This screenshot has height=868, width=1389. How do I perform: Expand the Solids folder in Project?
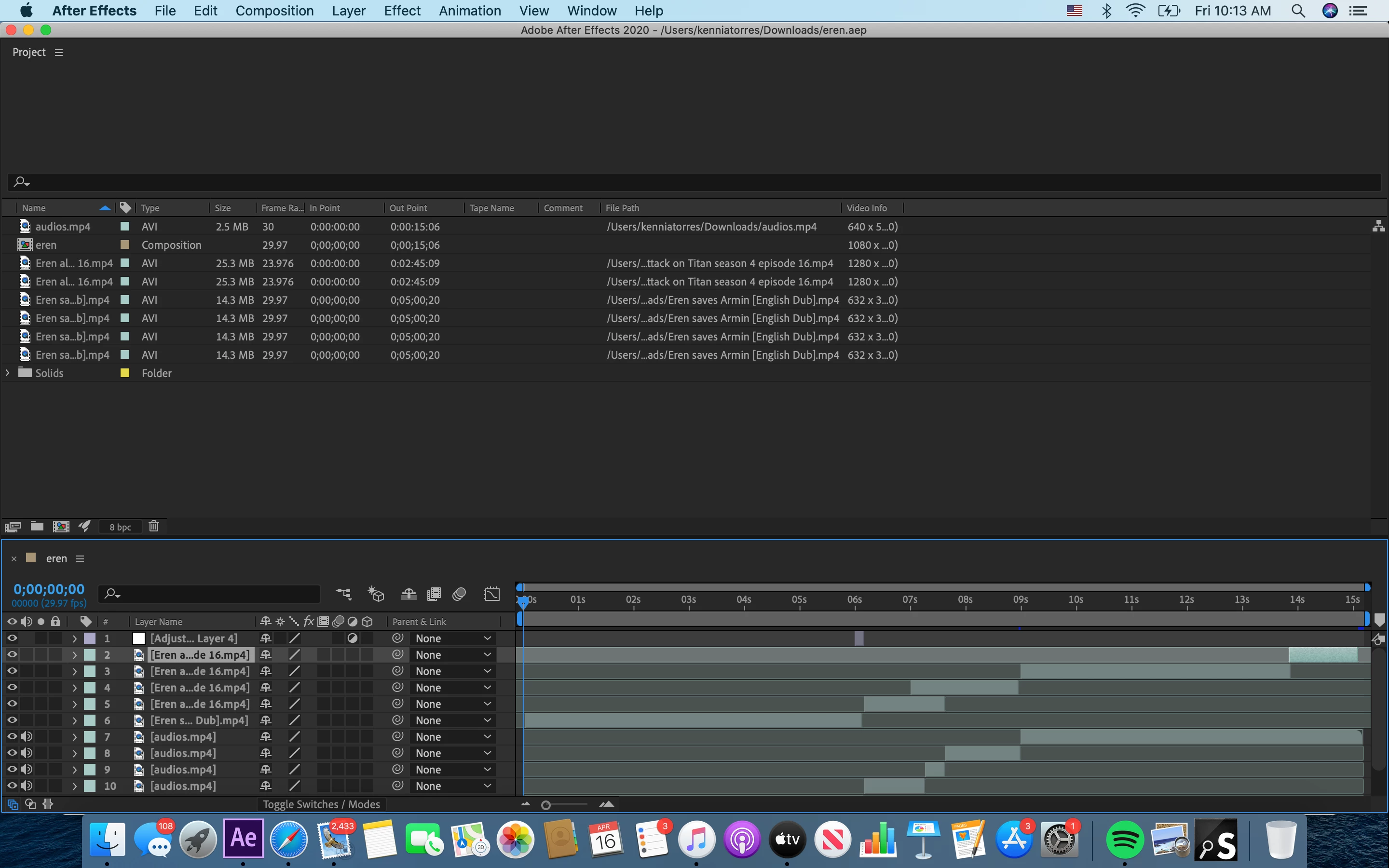click(x=7, y=373)
